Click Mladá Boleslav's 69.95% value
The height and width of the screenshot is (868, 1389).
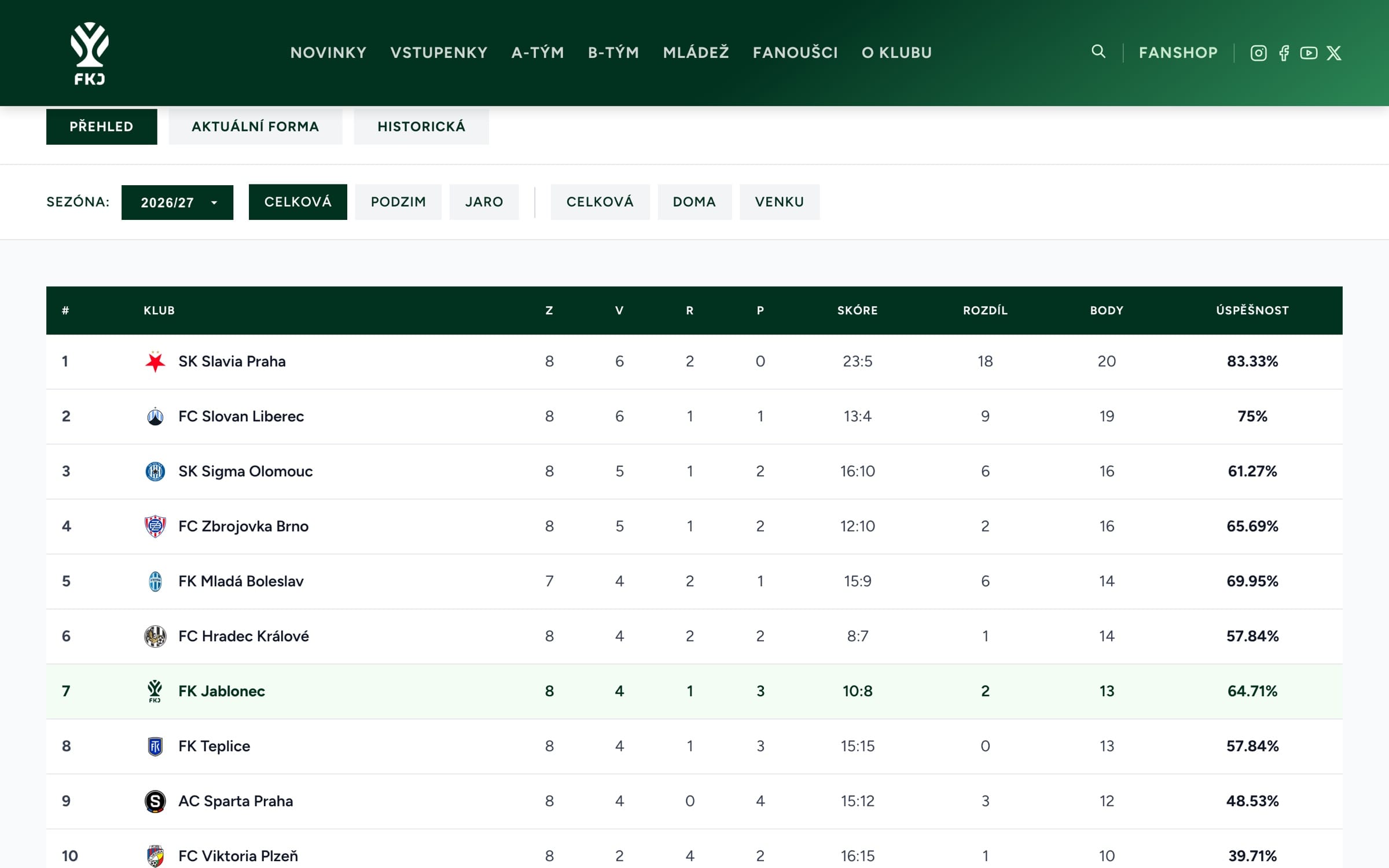(1252, 581)
